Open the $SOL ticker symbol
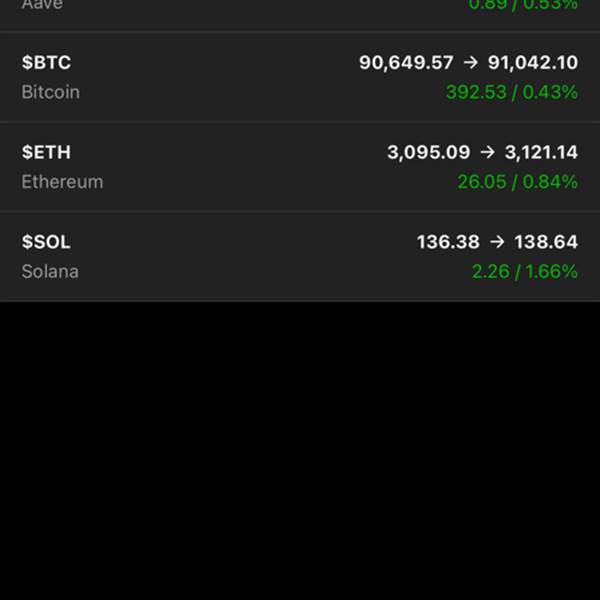 pyautogui.click(x=46, y=242)
